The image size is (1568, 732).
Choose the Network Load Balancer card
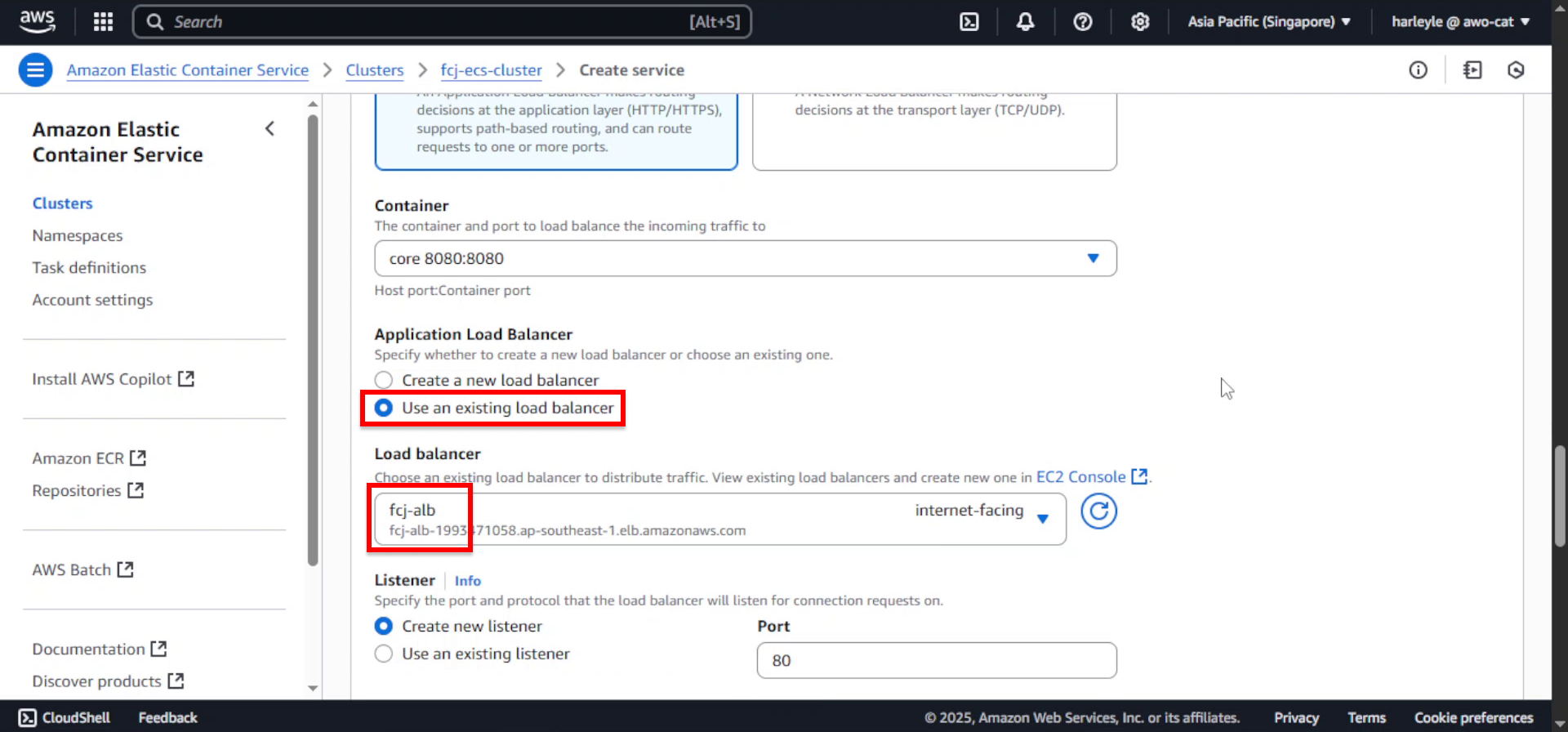tap(934, 131)
